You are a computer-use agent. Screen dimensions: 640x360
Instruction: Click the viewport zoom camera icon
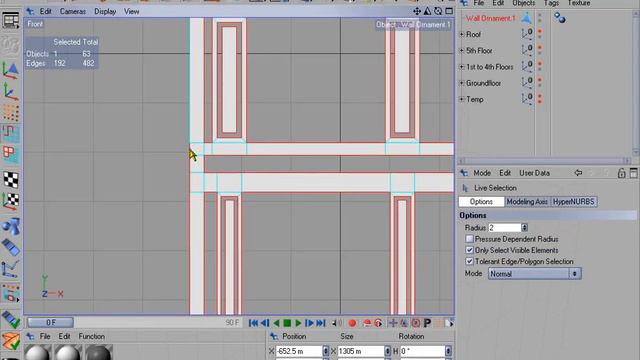427,11
